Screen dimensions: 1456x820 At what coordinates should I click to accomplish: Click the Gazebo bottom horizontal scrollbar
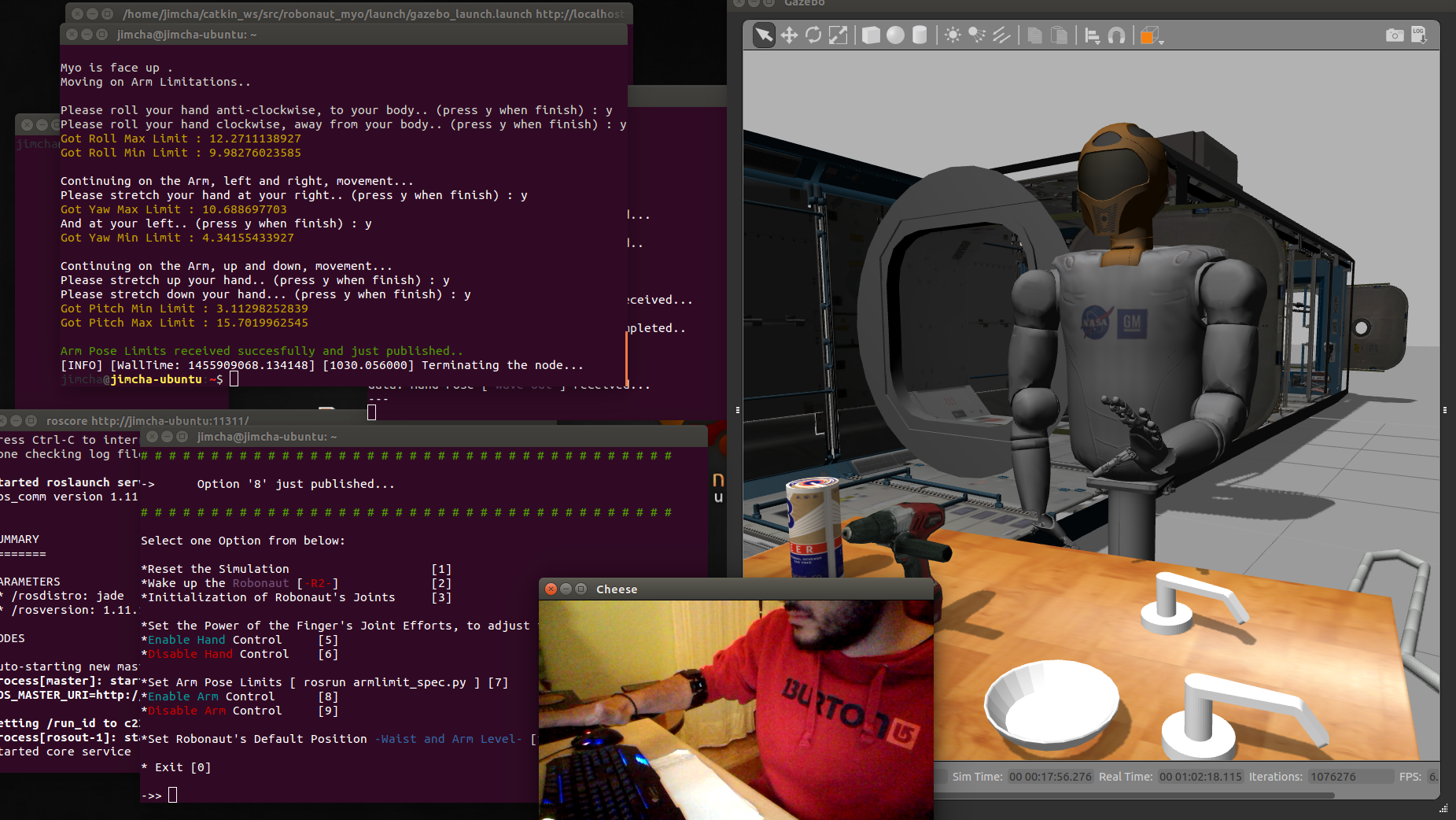[1133, 796]
